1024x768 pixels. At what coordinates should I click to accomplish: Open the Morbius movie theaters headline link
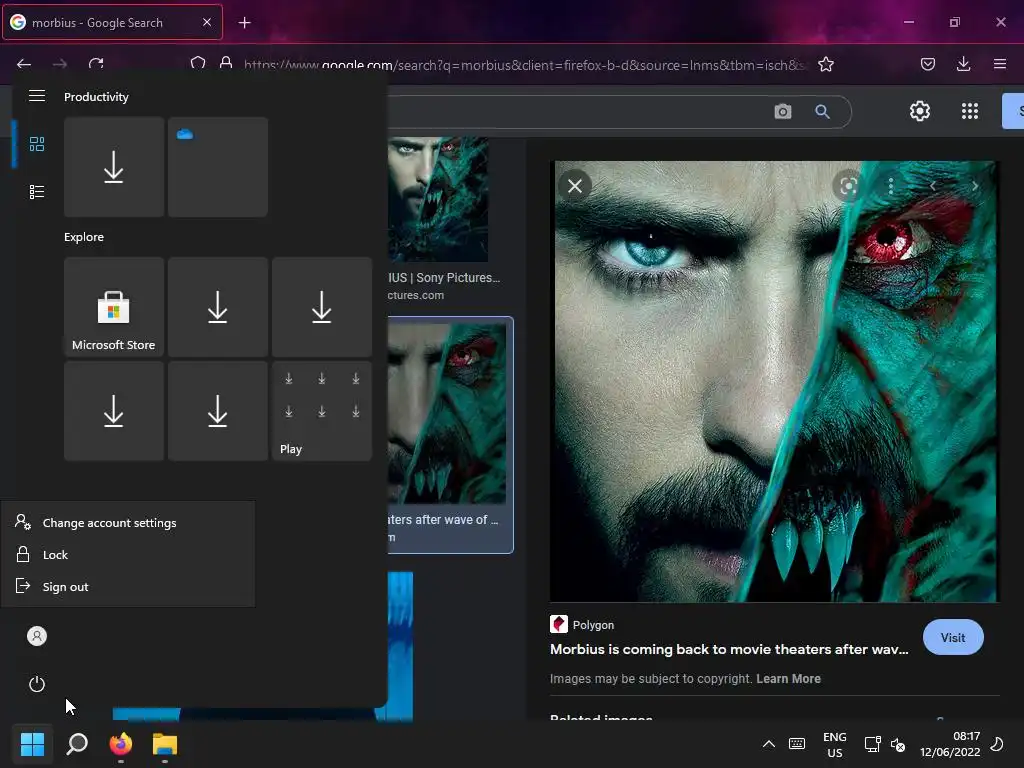729,649
